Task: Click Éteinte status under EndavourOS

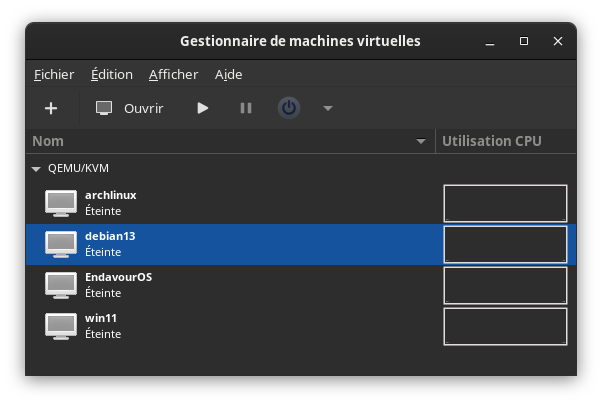Action: [103, 293]
